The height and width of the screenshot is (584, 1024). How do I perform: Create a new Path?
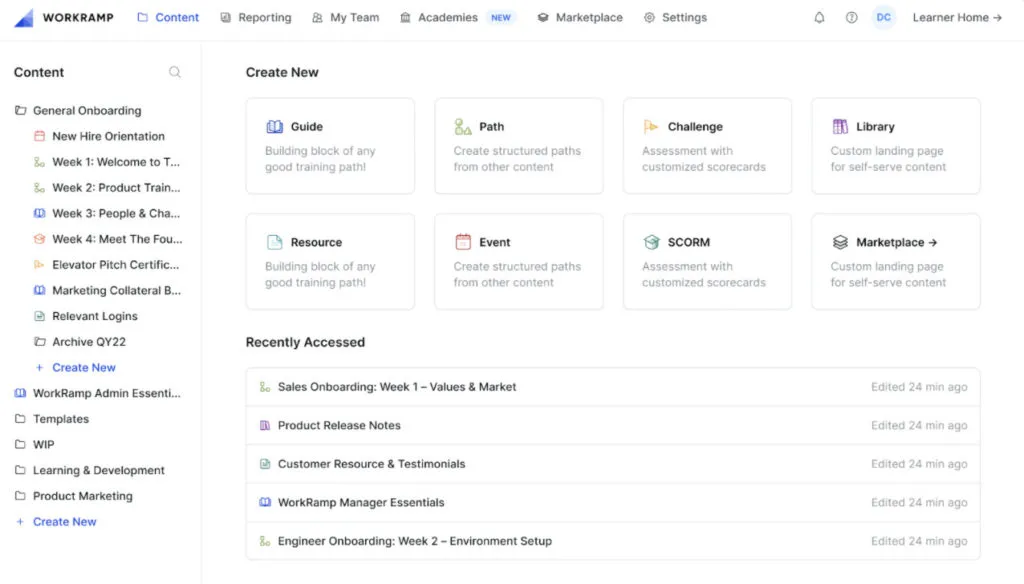click(x=519, y=146)
